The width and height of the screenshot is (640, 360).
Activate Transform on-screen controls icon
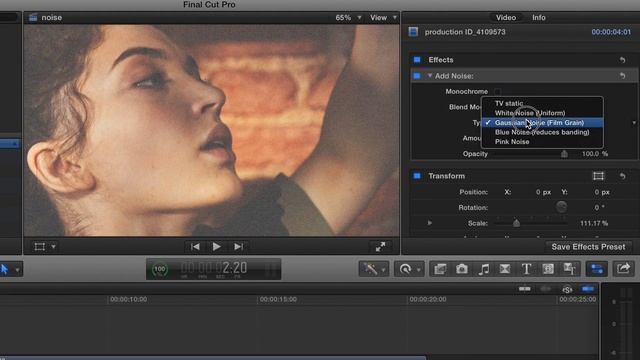pyautogui.click(x=598, y=176)
